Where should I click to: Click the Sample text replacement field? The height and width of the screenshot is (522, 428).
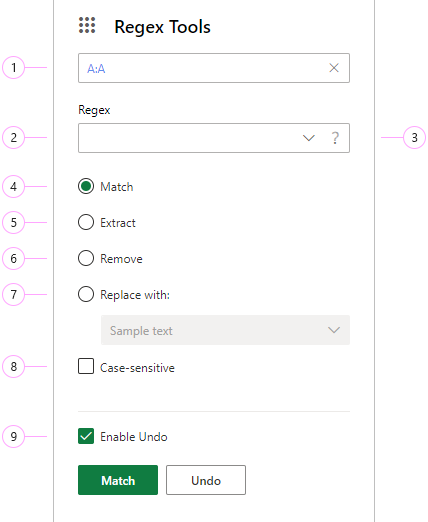(x=225, y=330)
